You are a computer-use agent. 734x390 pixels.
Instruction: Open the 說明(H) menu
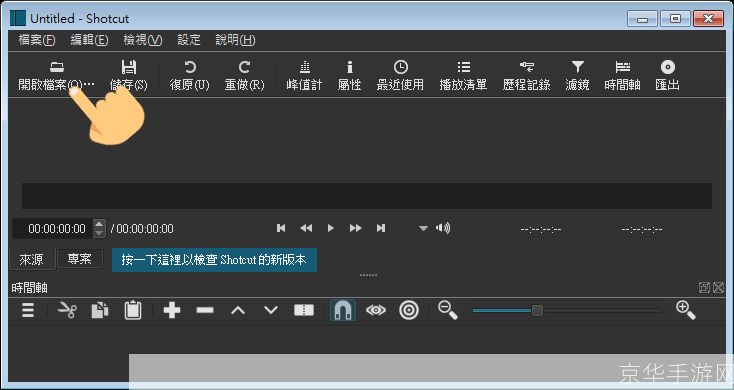tap(235, 40)
